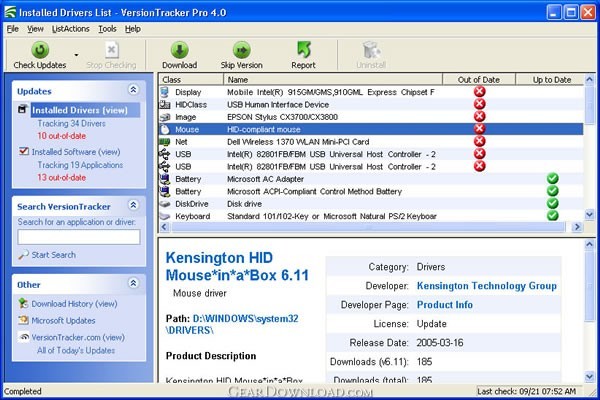Open the Check Updates dropdown arrow
600x400 pixels.
[x=76, y=55]
